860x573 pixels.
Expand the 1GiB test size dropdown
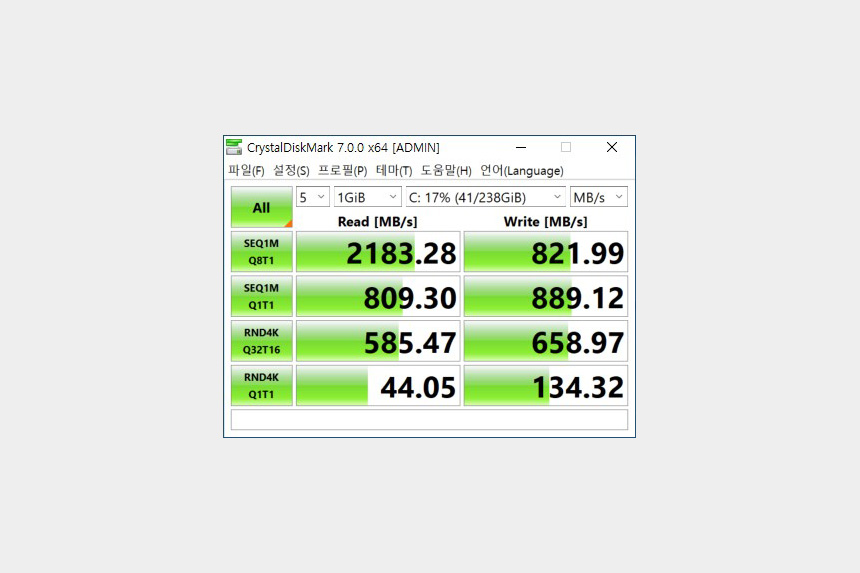tap(367, 197)
